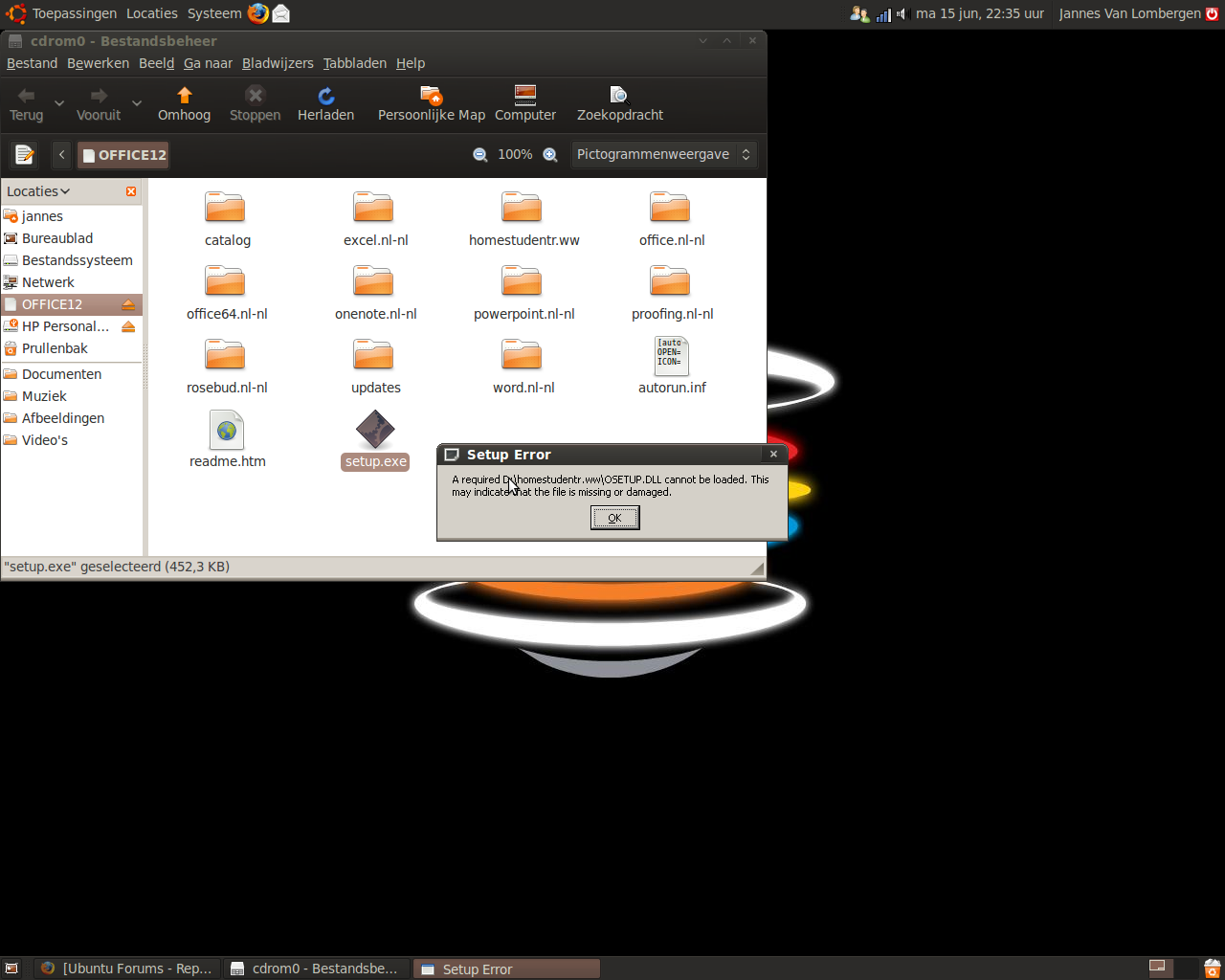Click Show Desktop icon in bottom panel

tap(11, 969)
